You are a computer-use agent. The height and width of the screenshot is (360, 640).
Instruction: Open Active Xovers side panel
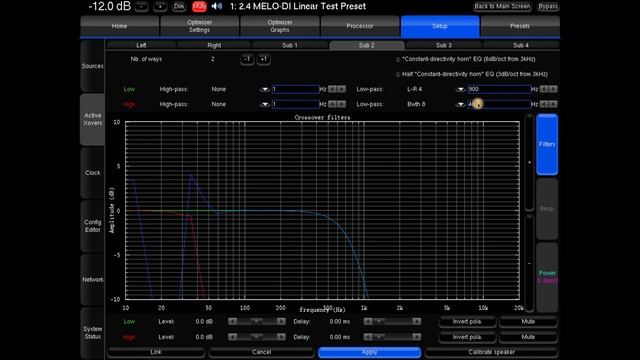pos(93,119)
